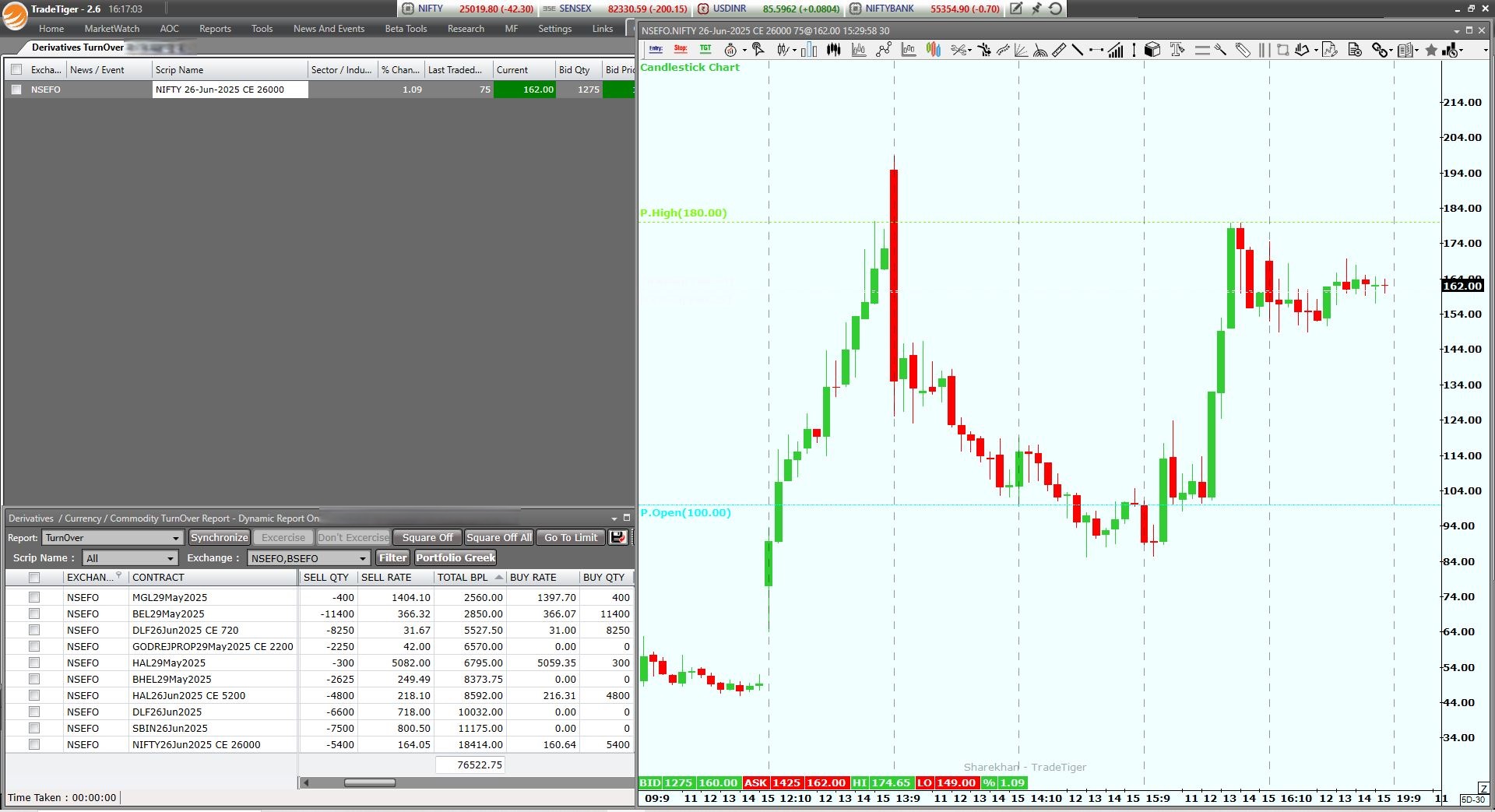Expand the scissors tool dropdown arrow

(x=969, y=51)
